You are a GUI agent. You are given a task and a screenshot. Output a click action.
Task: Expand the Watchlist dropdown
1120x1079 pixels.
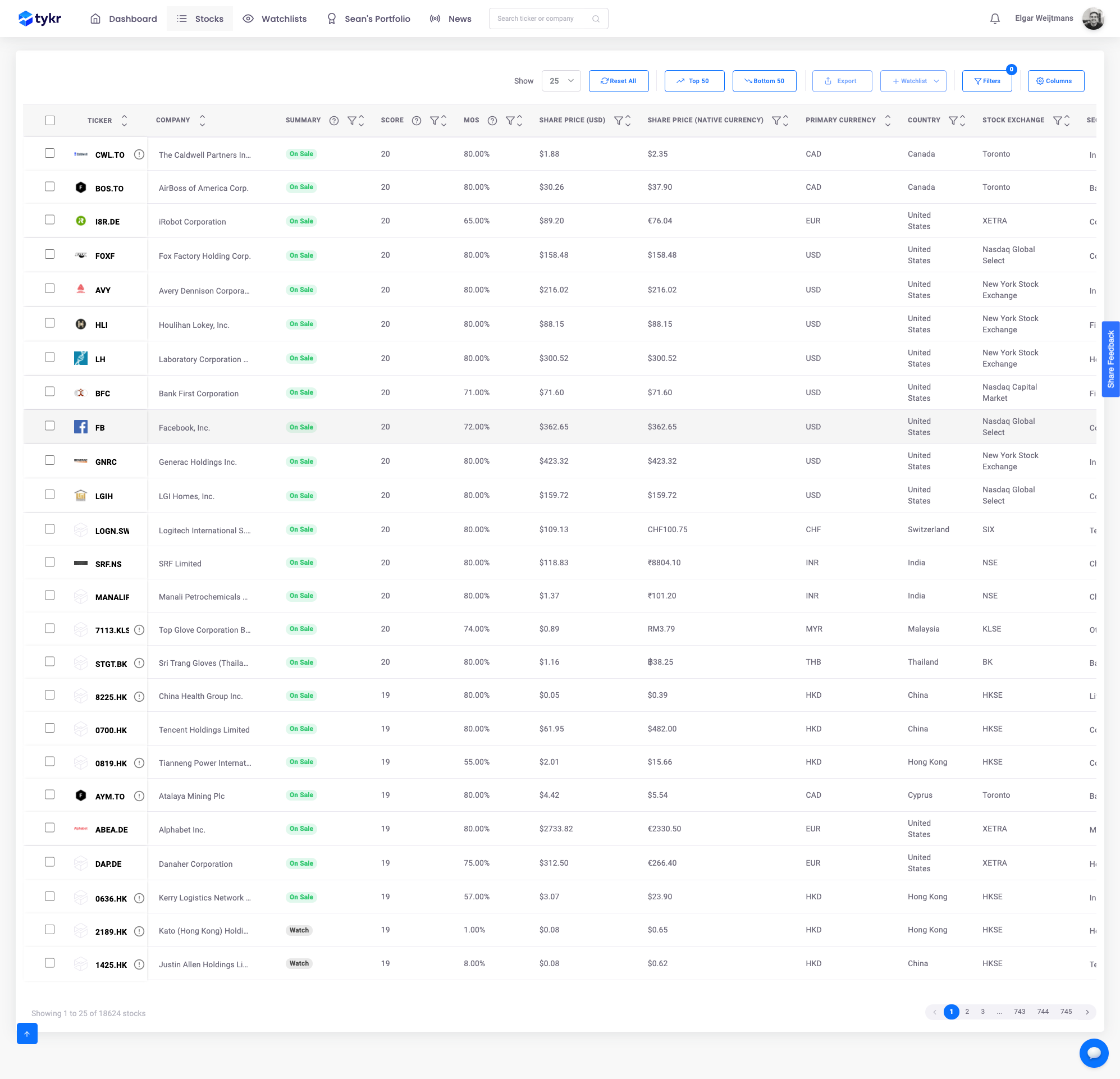click(913, 81)
